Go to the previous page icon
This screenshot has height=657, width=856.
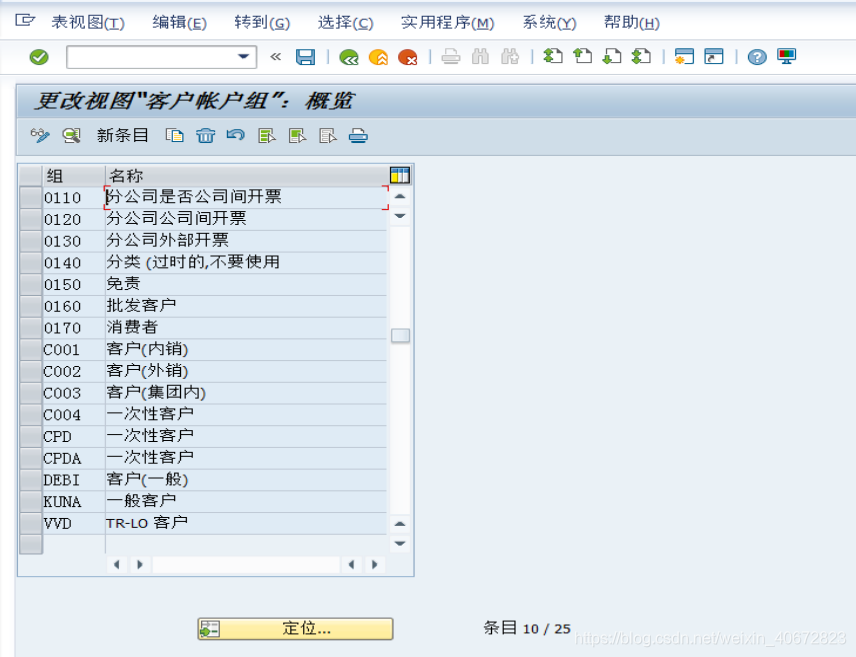582,56
